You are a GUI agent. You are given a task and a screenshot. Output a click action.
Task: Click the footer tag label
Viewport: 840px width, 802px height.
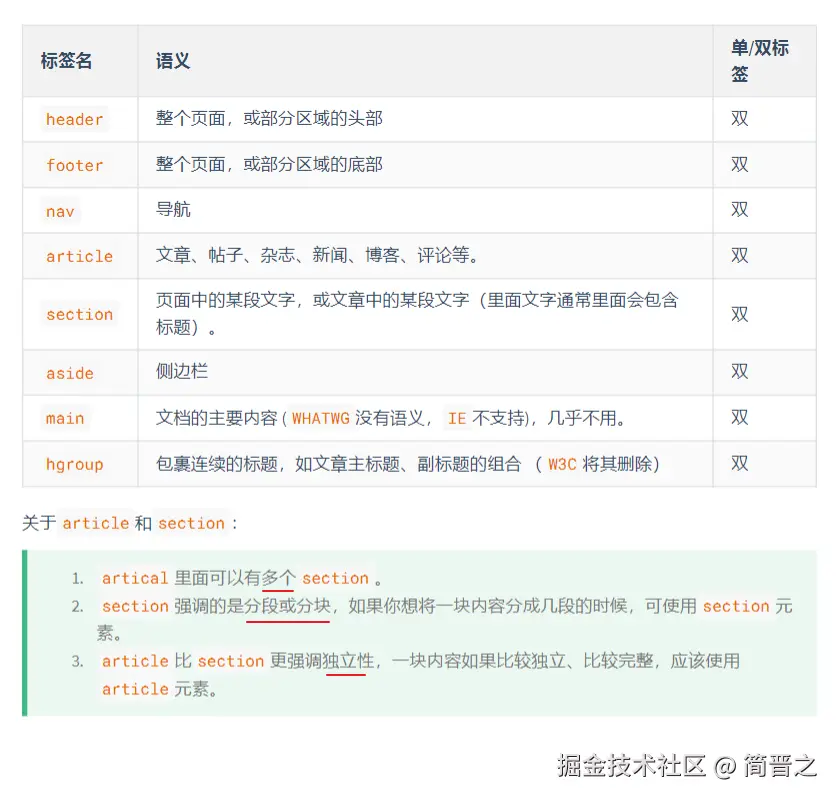(75, 165)
